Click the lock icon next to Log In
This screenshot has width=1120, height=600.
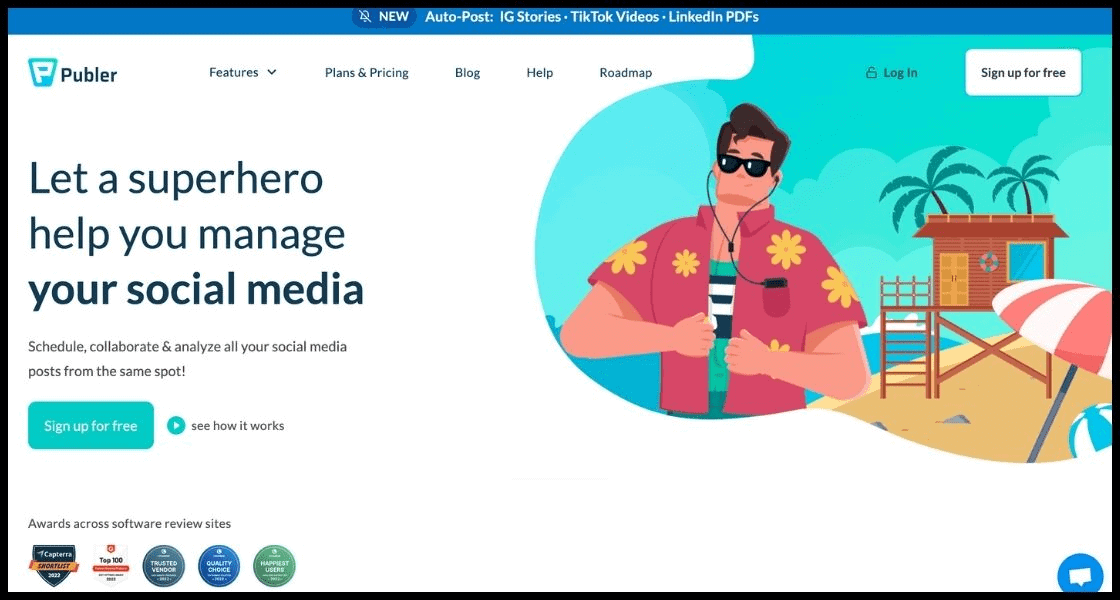click(x=871, y=73)
